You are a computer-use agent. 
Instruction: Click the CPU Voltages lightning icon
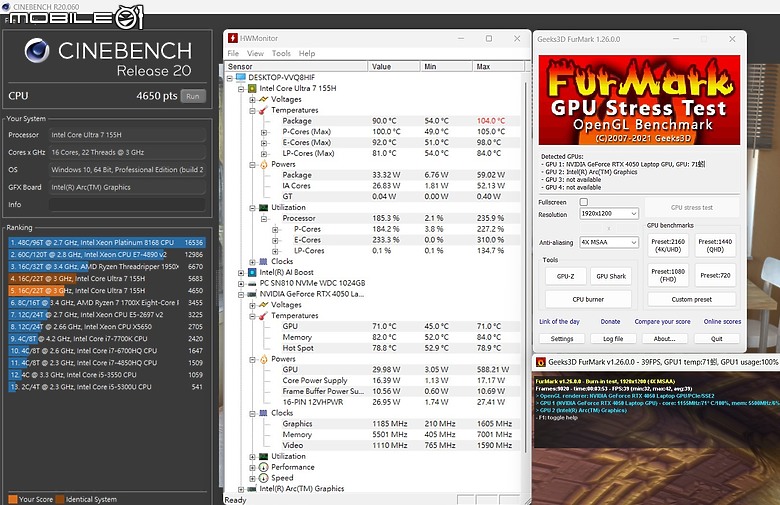(x=264, y=100)
